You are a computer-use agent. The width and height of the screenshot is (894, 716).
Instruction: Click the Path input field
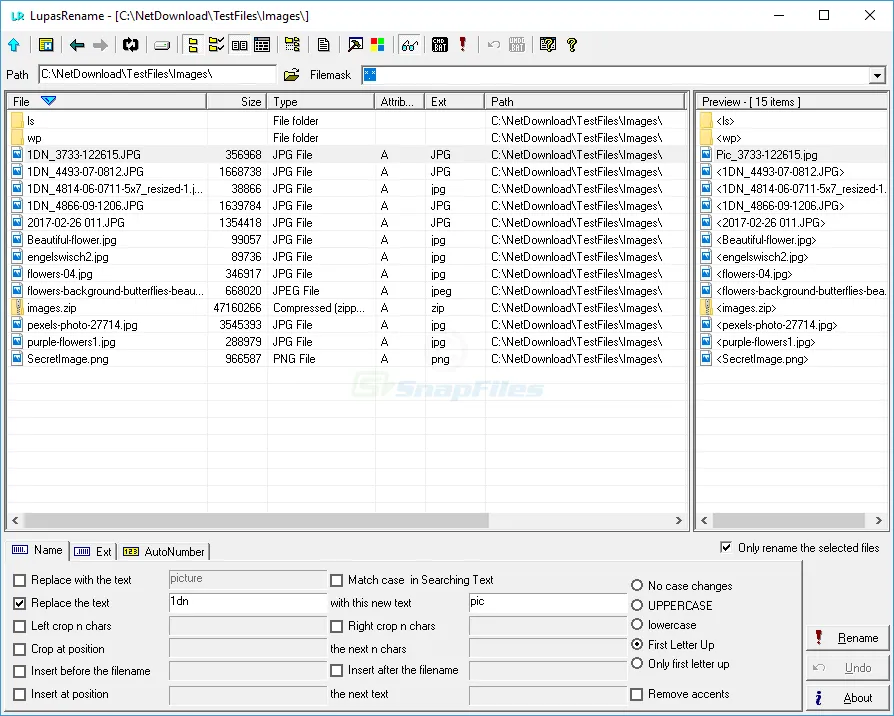(157, 74)
